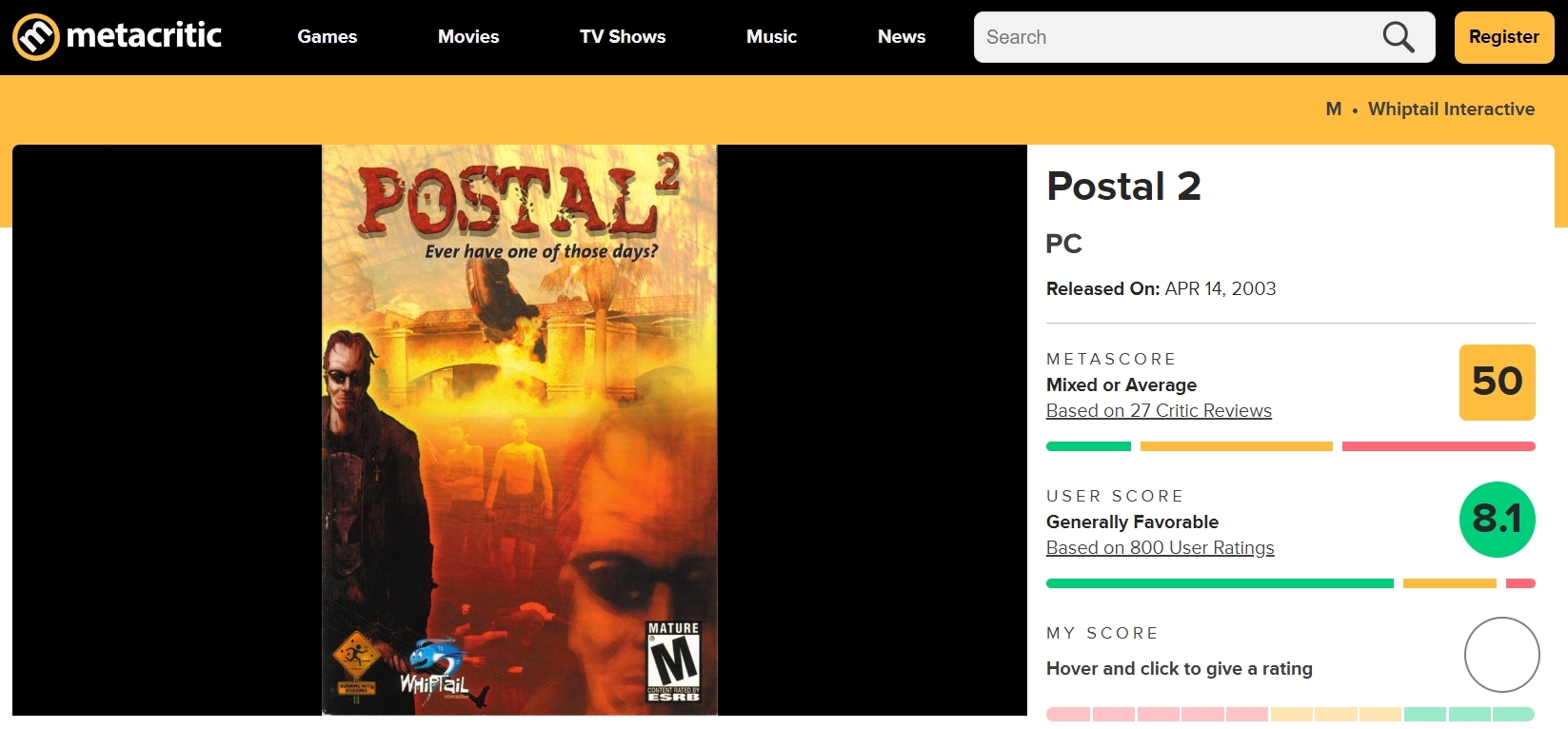Open the Postal 2 cover art image
Screen dimensions: 1568x729
click(519, 429)
